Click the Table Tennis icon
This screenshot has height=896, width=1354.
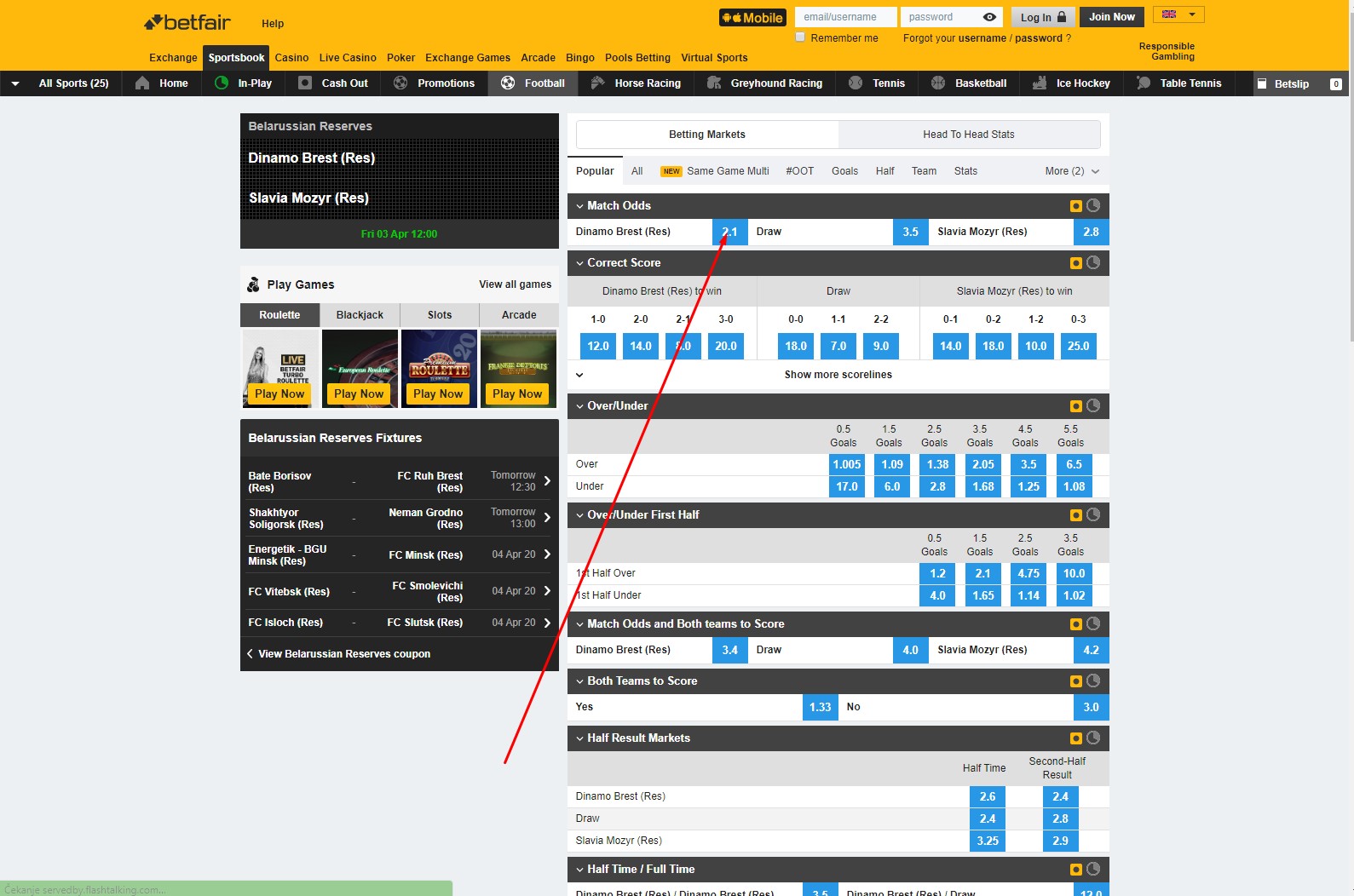click(1144, 83)
